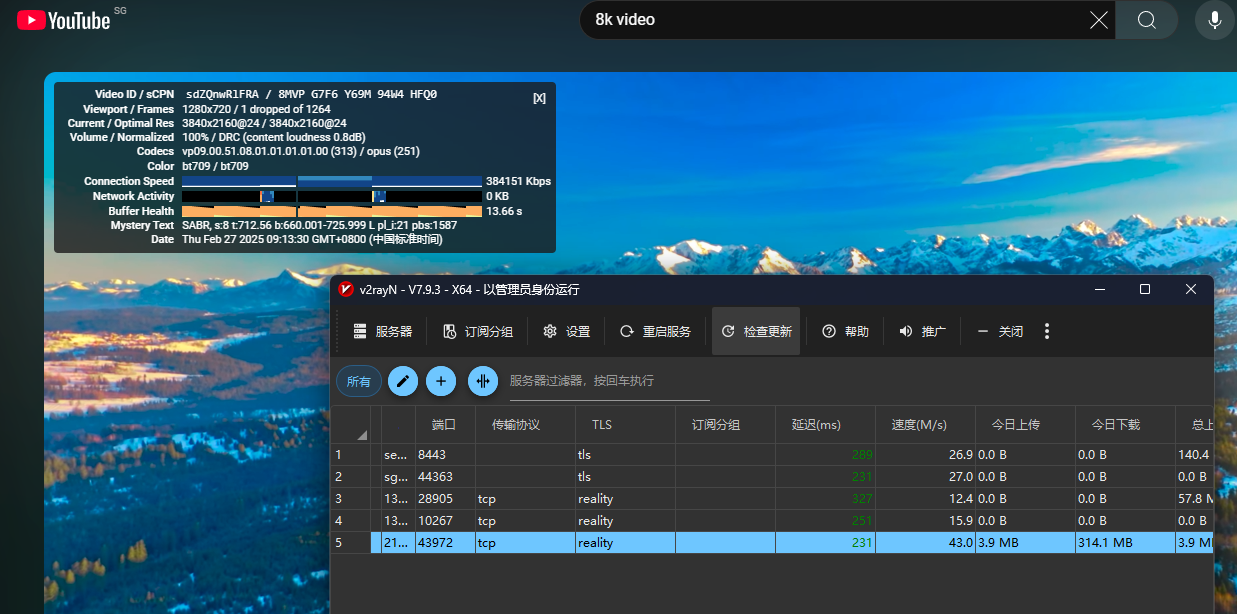
Task: Sort by the 传输协议 column header
Action: pos(525,425)
